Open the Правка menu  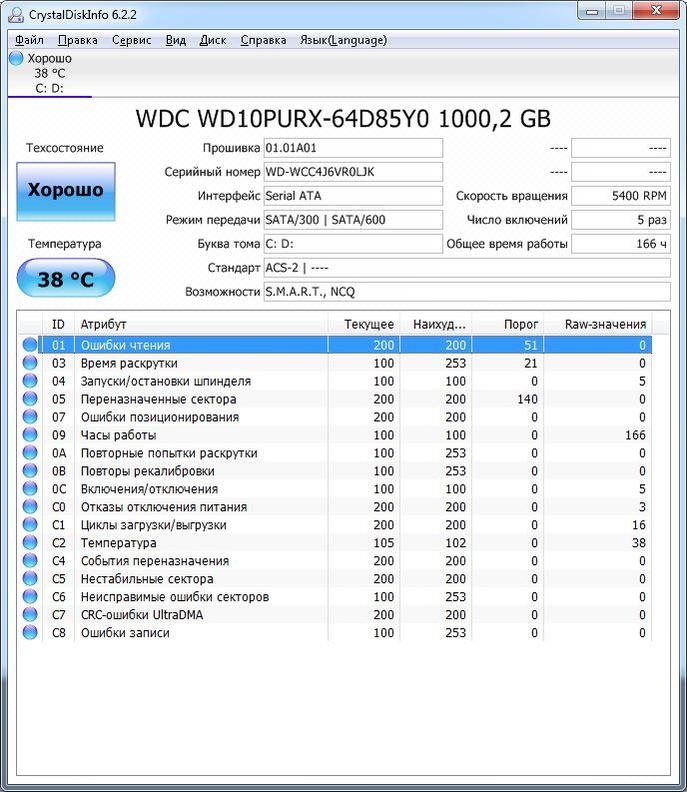click(x=78, y=40)
